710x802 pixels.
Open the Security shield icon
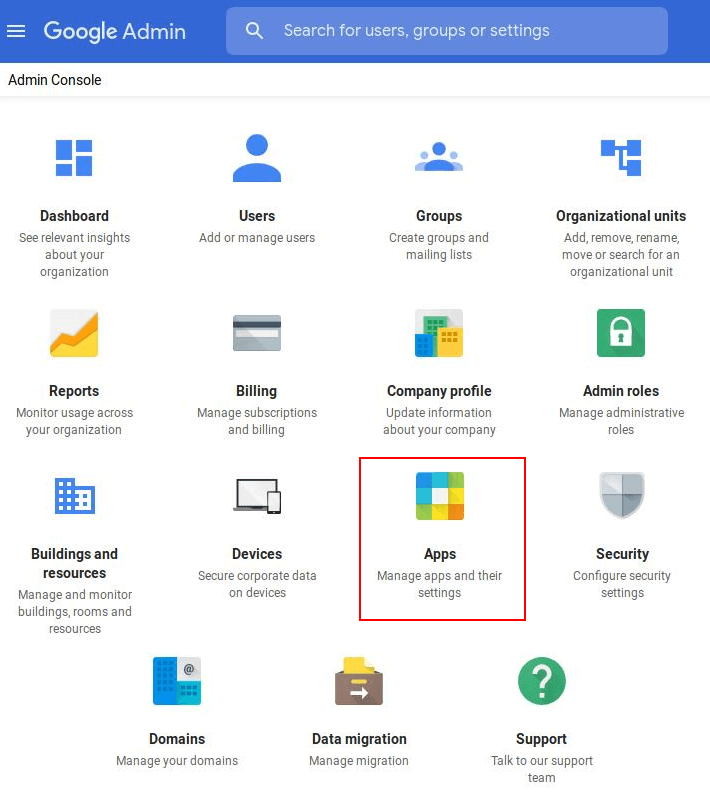coord(622,495)
